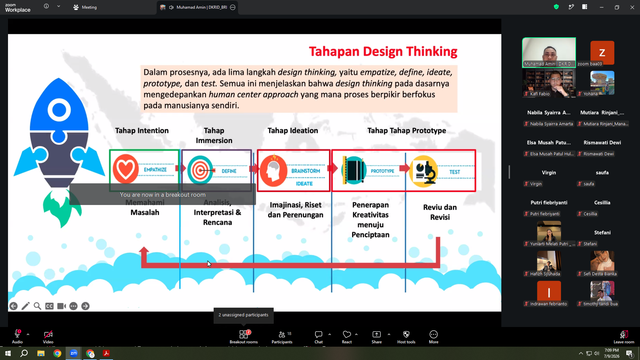Screen dimensions: 640x360
Task: Expand the Share options arrow
Action: 389,334
